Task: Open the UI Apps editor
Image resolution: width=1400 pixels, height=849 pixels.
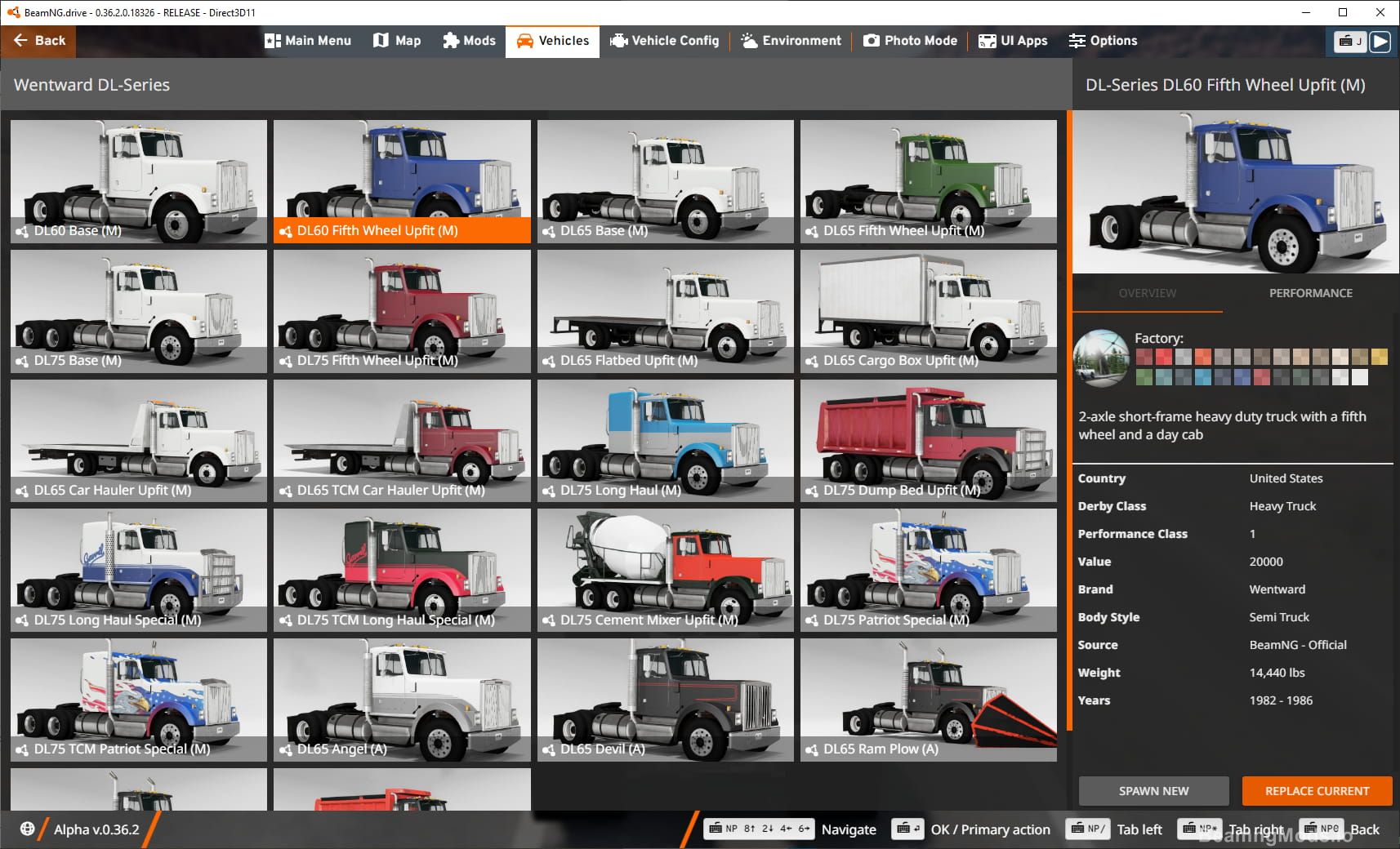Action: click(x=1013, y=41)
